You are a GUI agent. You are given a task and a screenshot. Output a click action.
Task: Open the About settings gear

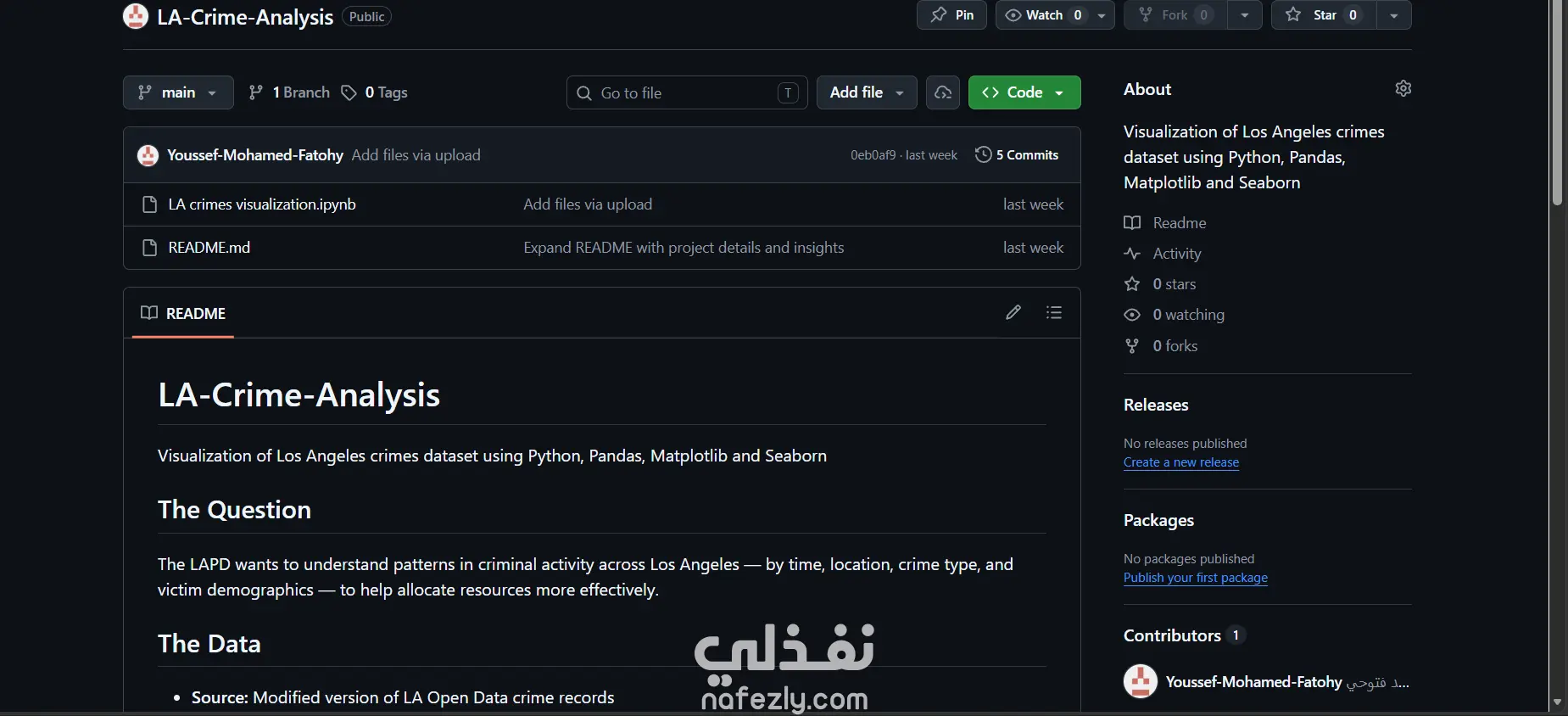[x=1403, y=88]
